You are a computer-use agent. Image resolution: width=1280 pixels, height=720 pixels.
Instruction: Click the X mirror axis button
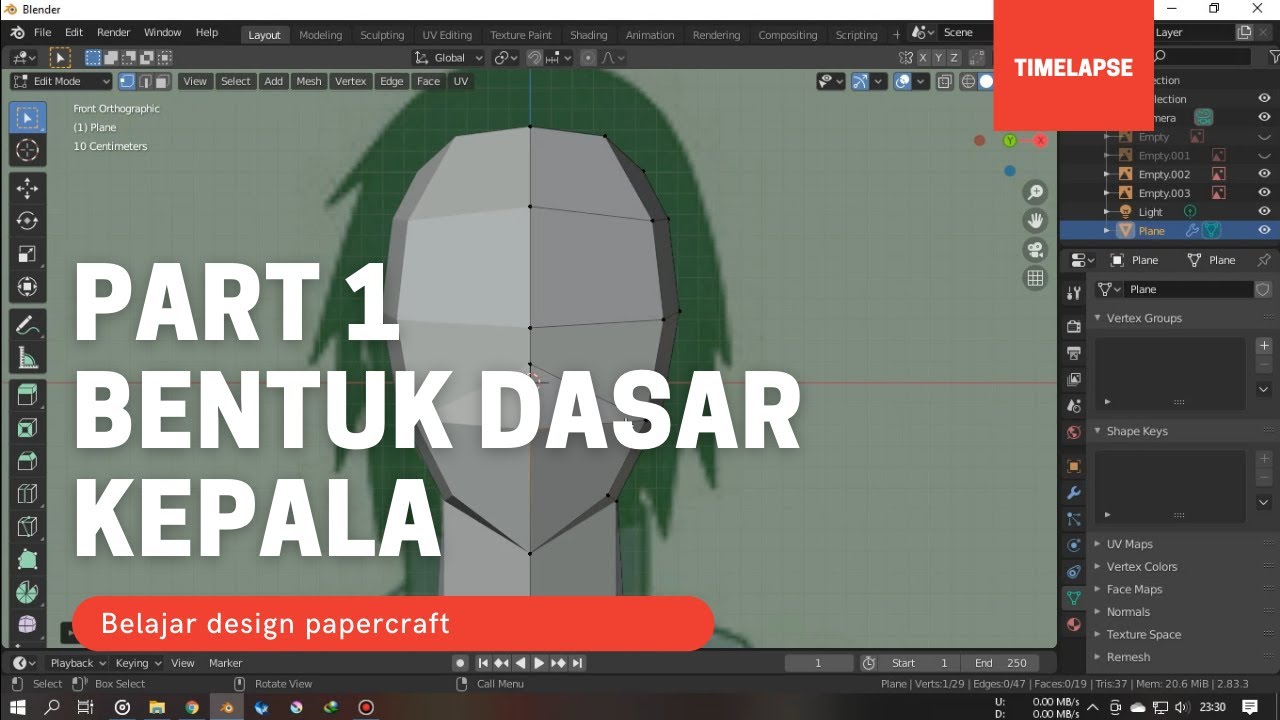[923, 58]
